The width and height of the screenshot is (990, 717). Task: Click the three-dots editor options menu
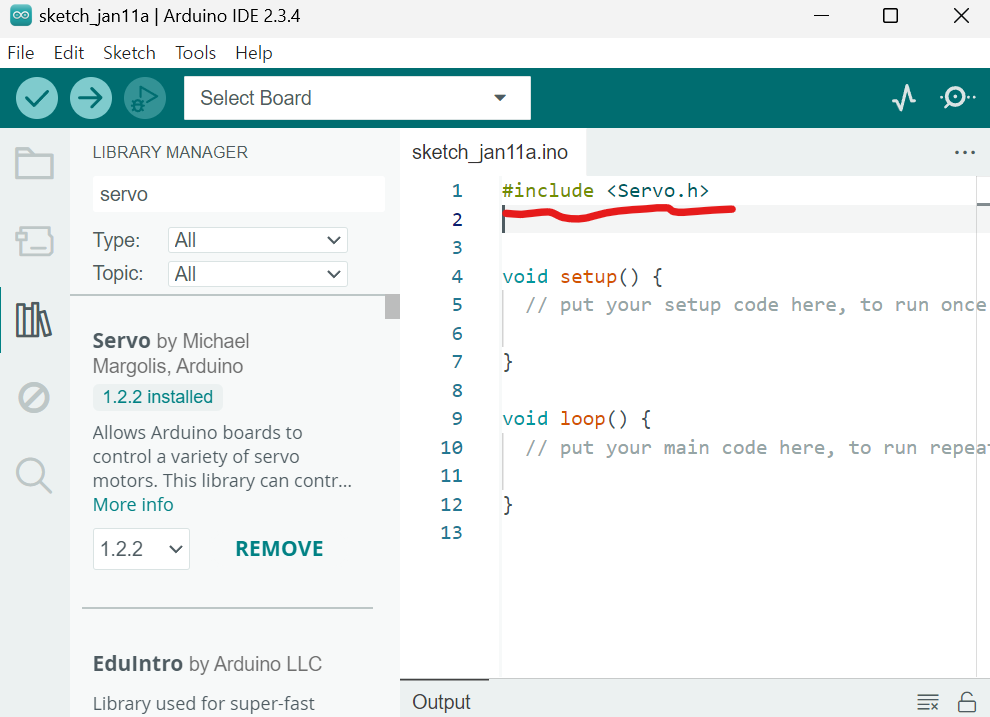click(965, 152)
